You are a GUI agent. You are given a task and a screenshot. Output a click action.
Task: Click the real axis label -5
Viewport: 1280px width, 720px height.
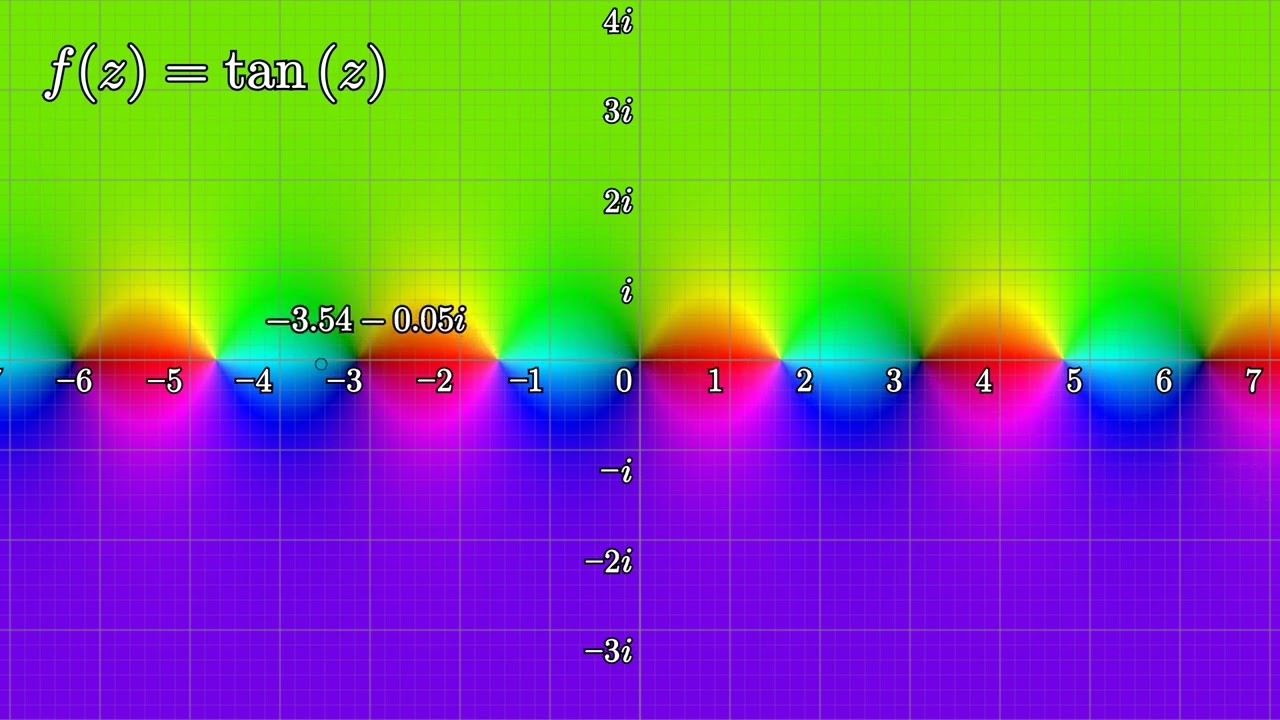coord(165,381)
